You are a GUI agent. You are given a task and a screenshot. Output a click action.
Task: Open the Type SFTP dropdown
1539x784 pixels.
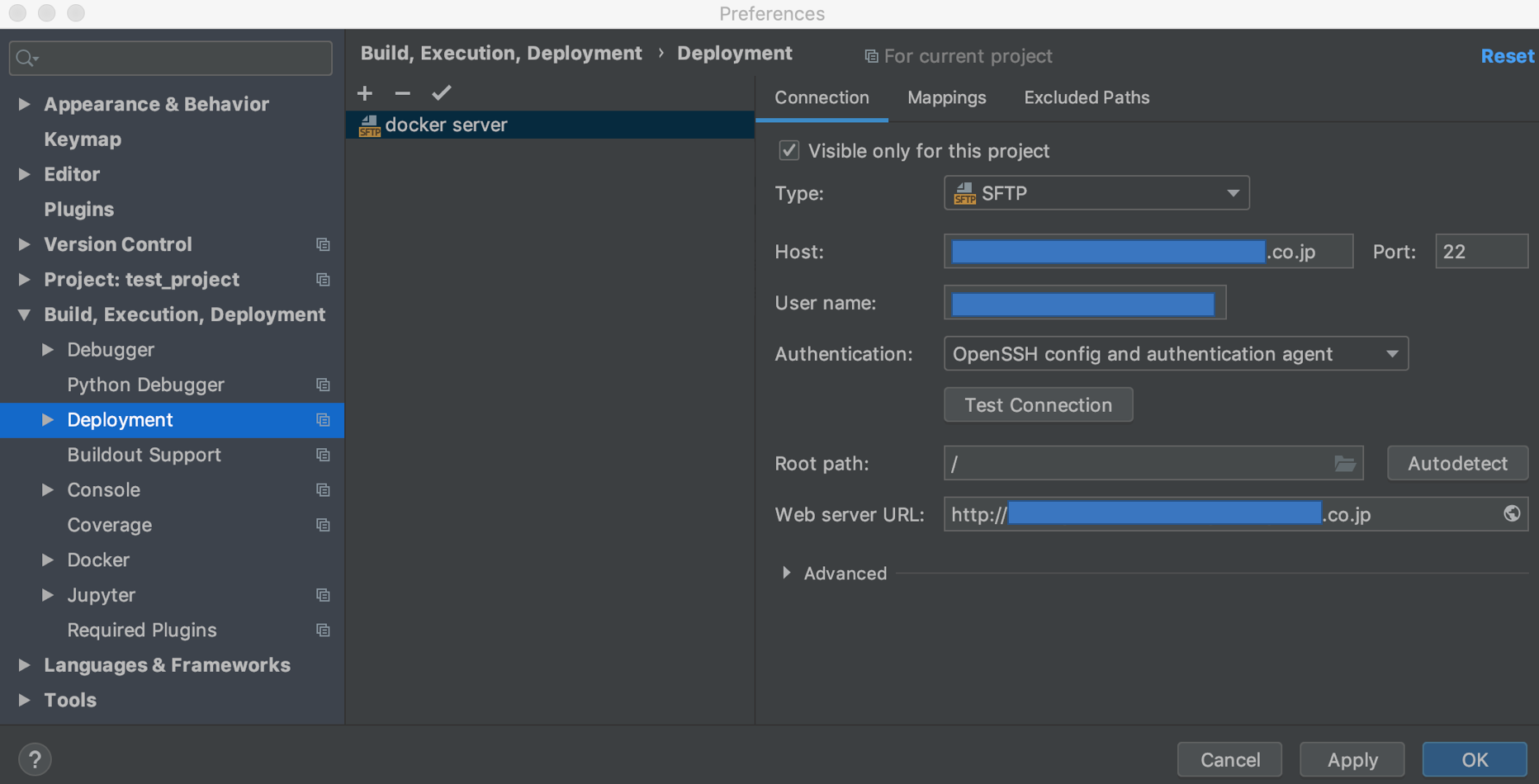tap(1096, 193)
